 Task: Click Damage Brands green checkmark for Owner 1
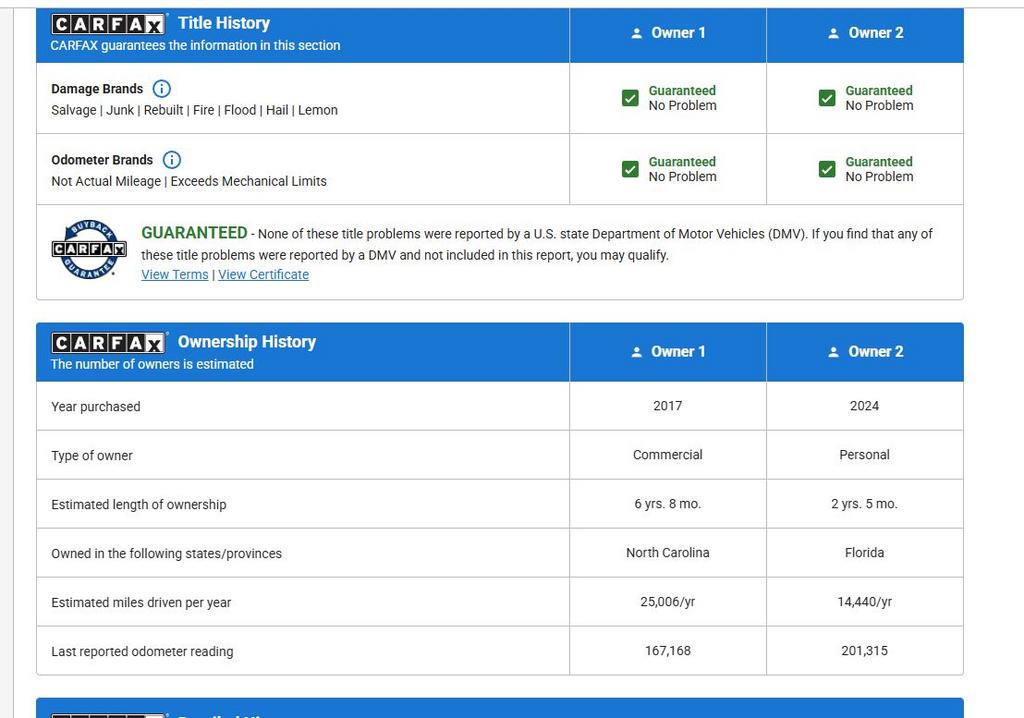[630, 98]
